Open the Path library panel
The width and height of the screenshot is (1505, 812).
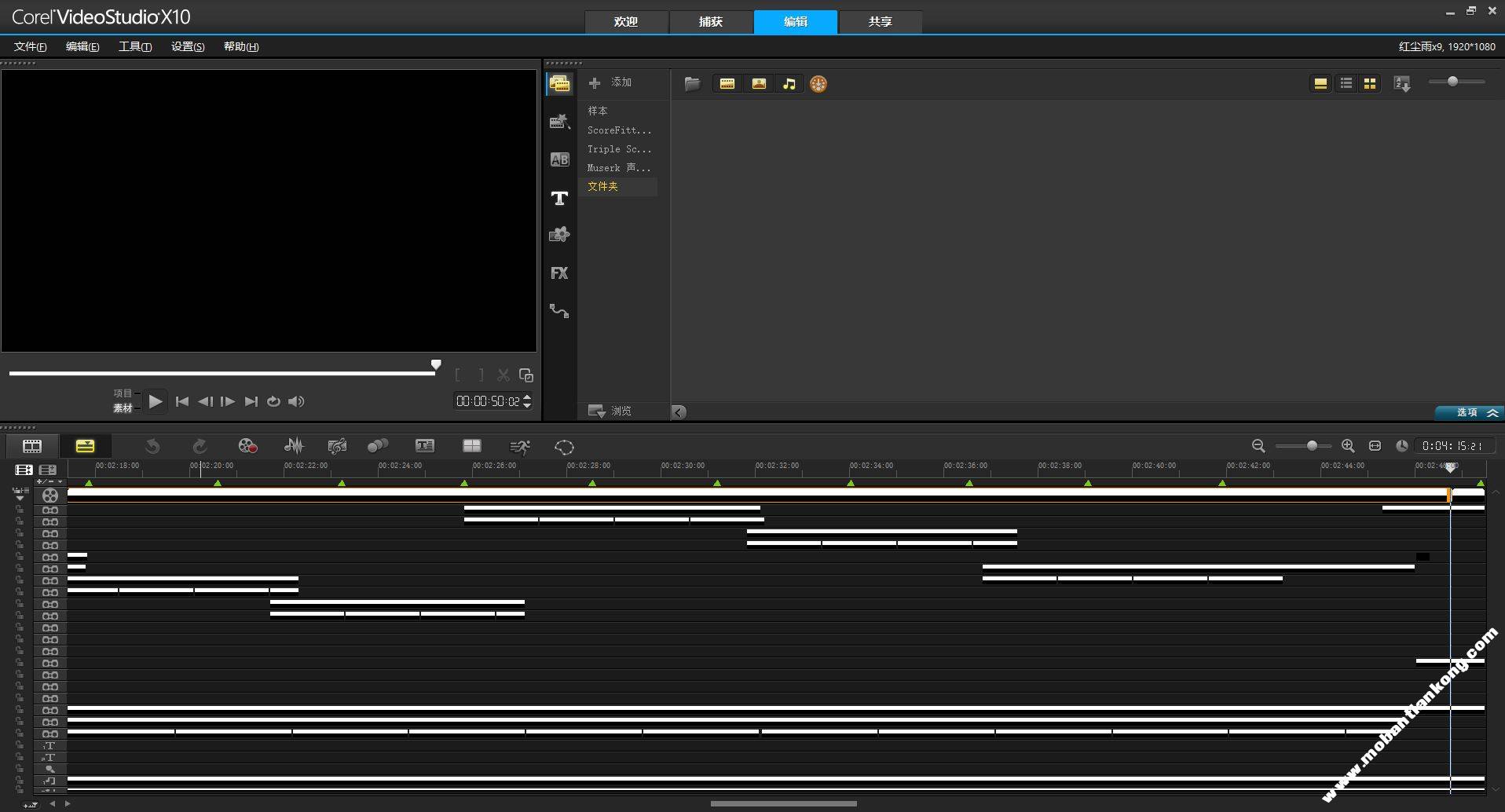[559, 311]
